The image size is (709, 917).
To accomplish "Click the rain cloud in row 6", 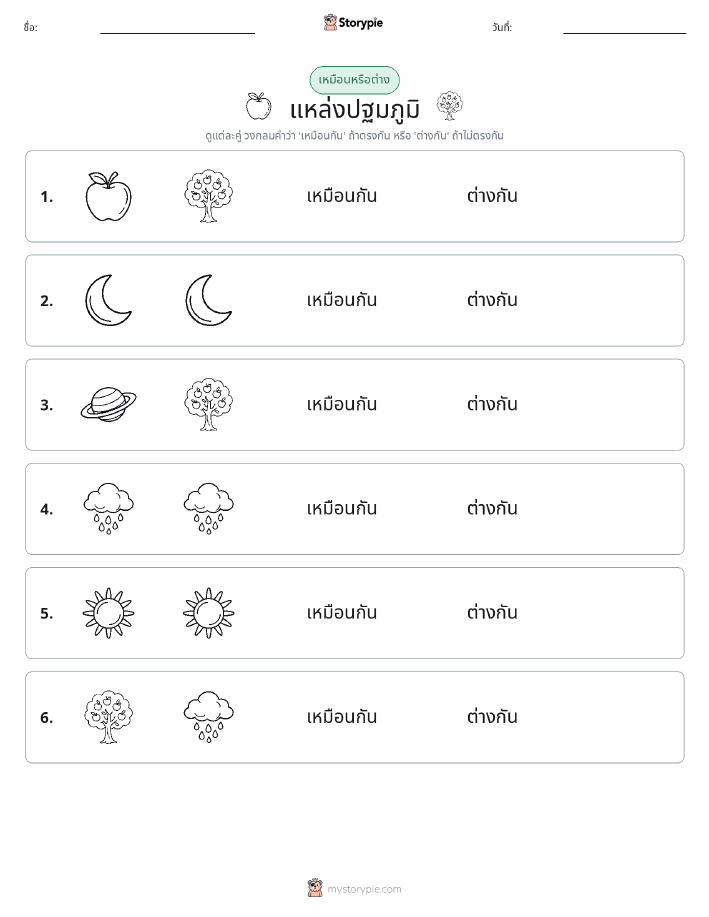I will coord(209,717).
